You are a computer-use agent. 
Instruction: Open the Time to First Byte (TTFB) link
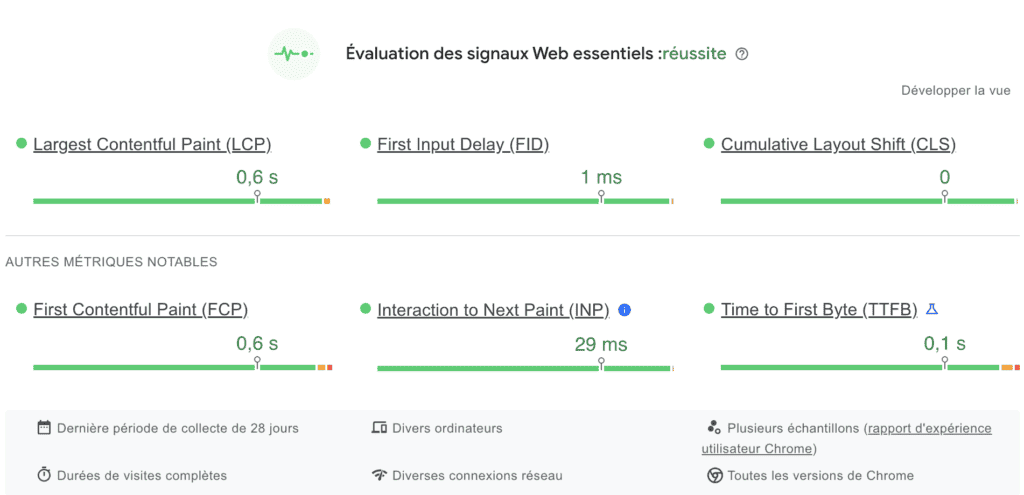click(820, 310)
